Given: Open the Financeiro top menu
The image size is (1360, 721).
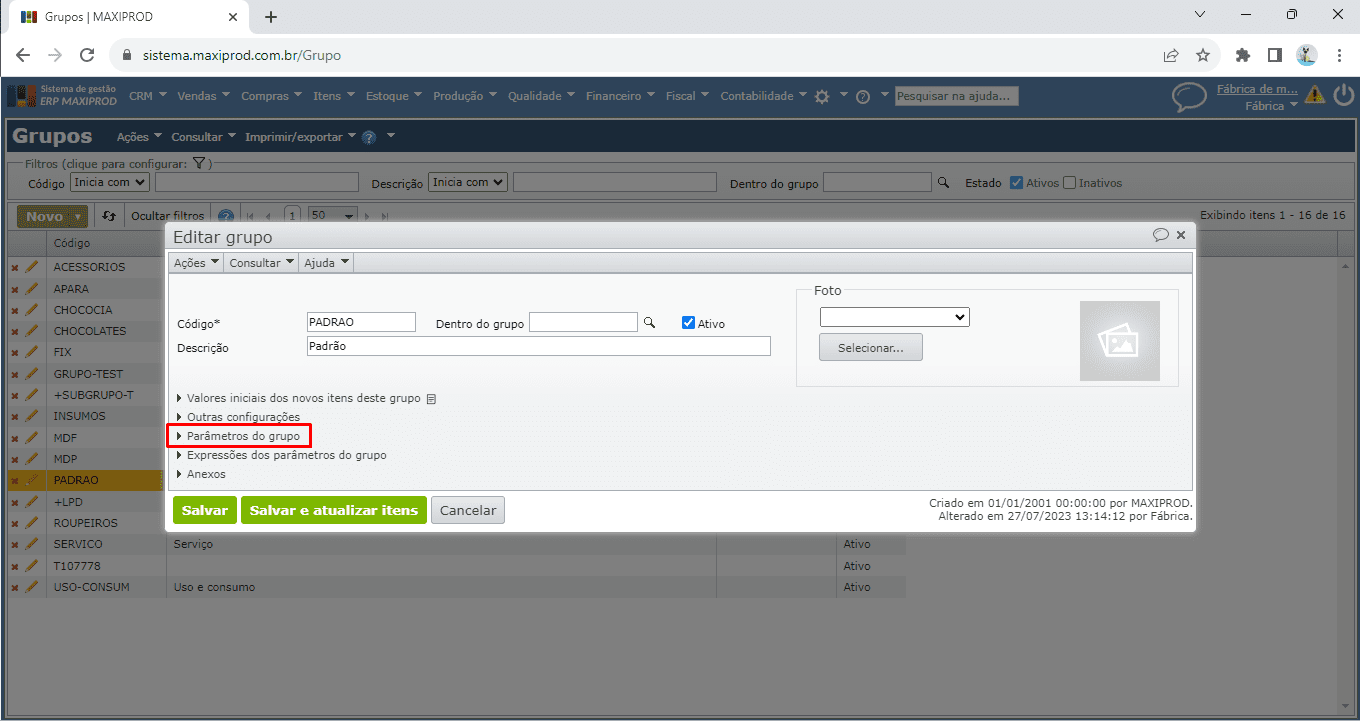Looking at the screenshot, I should tap(620, 96).
